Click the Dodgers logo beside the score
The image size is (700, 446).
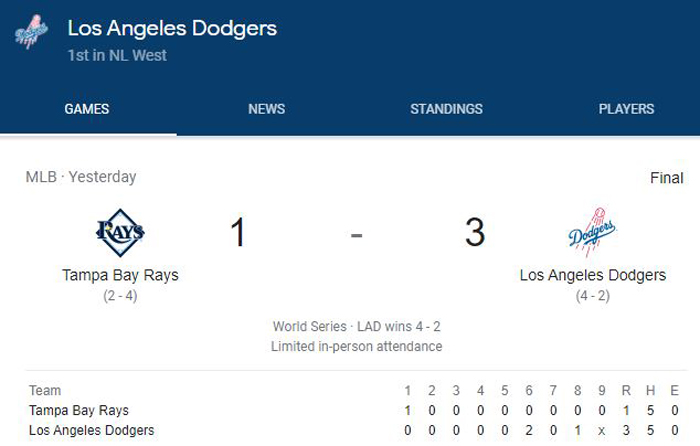[592, 232]
